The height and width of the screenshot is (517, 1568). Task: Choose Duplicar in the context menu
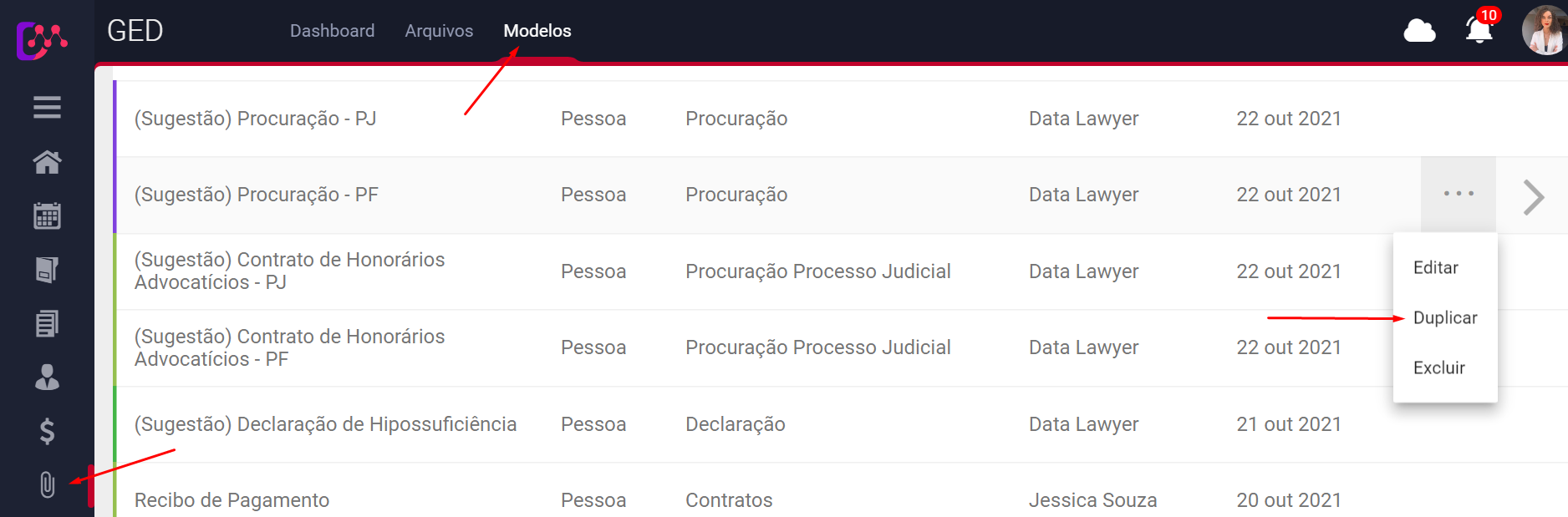click(x=1444, y=318)
